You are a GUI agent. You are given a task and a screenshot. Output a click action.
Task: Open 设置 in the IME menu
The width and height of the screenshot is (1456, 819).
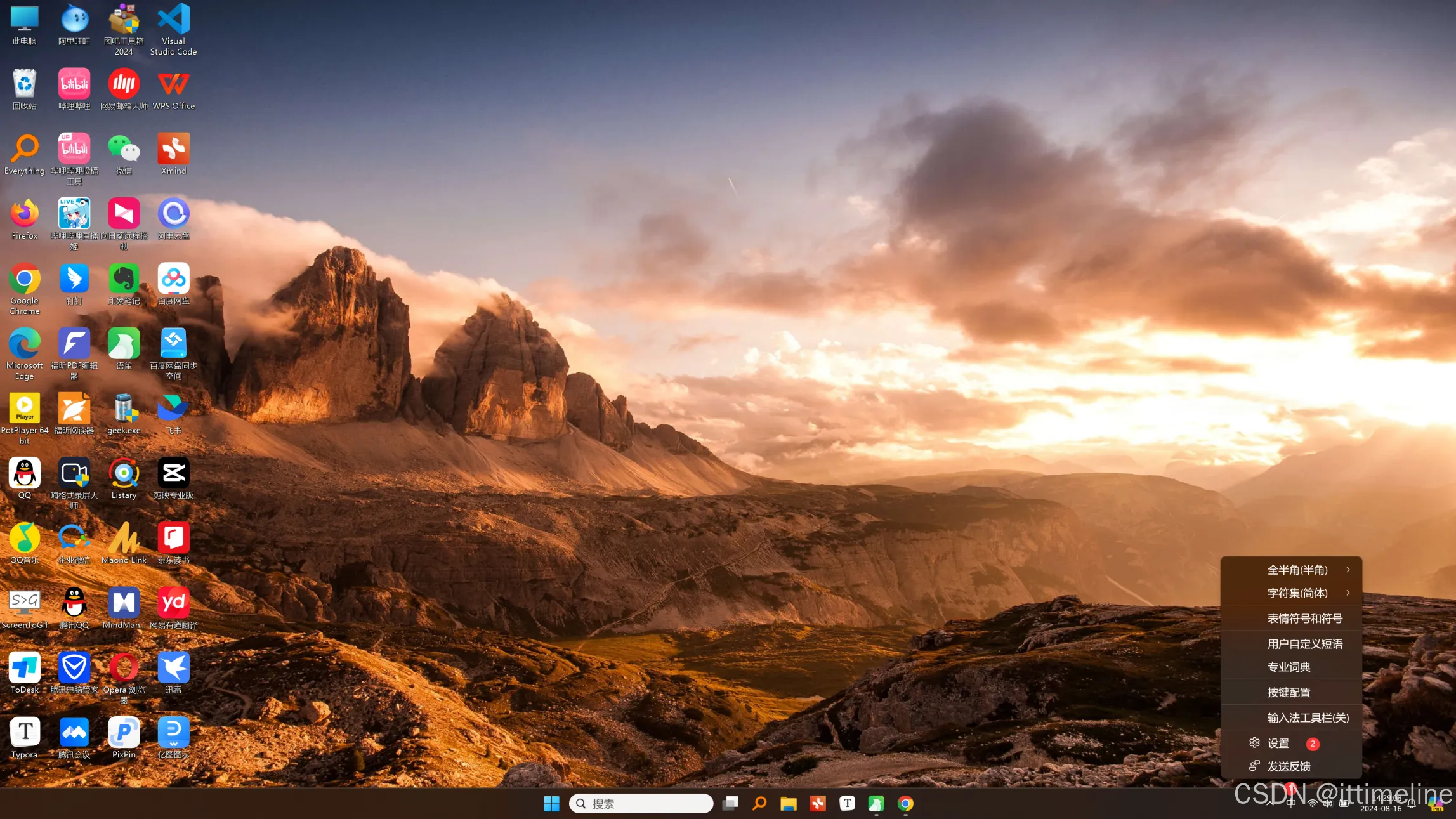point(1278,743)
